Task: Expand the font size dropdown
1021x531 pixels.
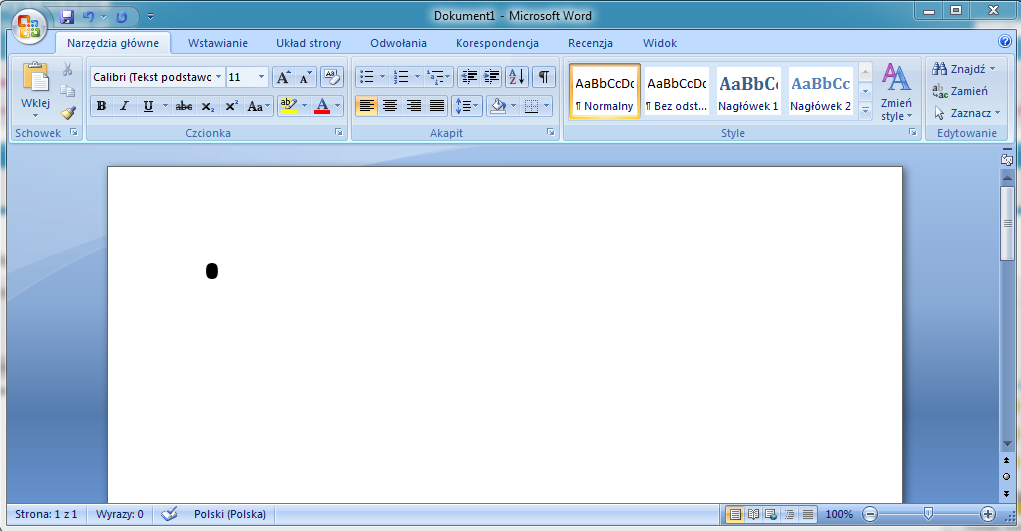Action: point(262,77)
